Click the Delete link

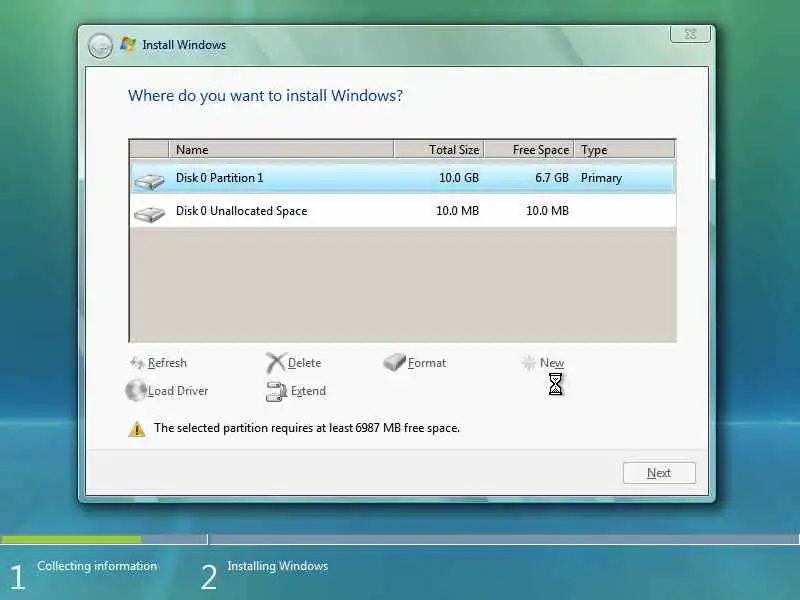305,363
